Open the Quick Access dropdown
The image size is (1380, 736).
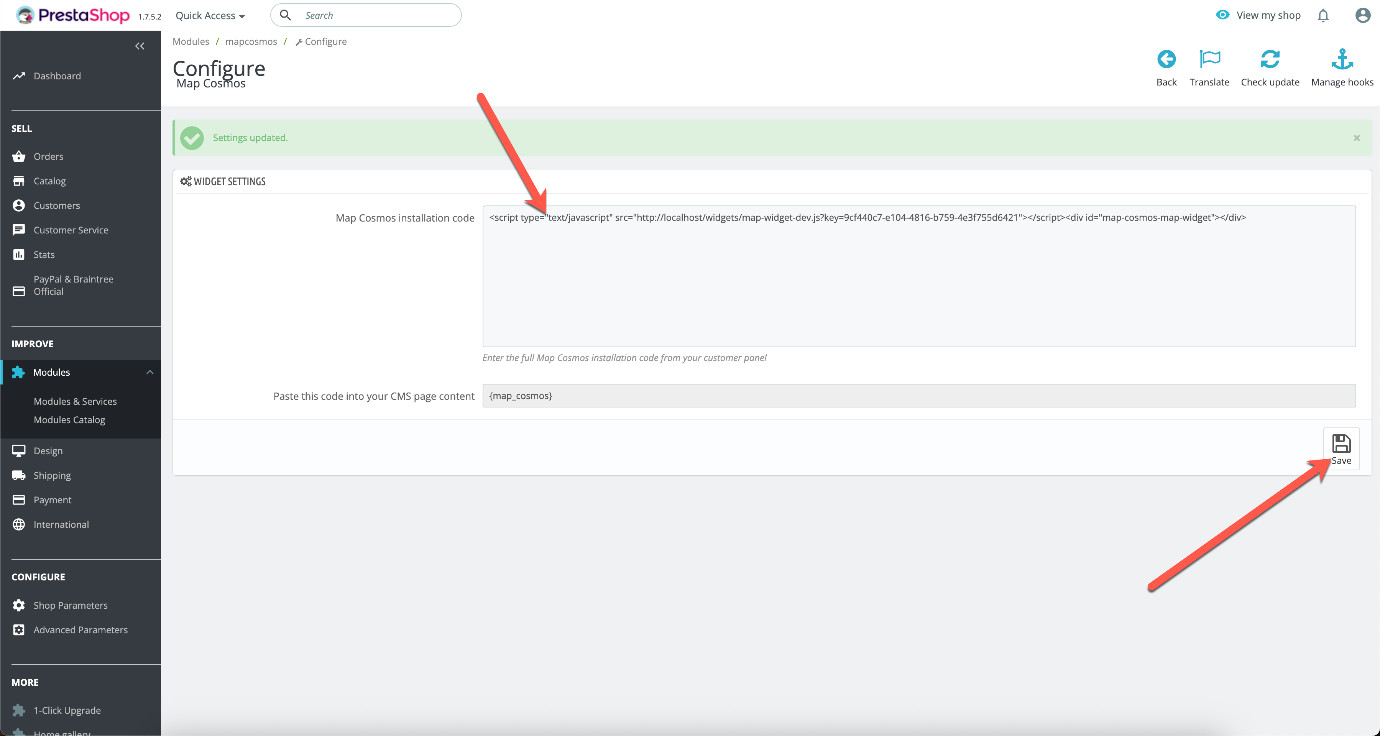(210, 16)
